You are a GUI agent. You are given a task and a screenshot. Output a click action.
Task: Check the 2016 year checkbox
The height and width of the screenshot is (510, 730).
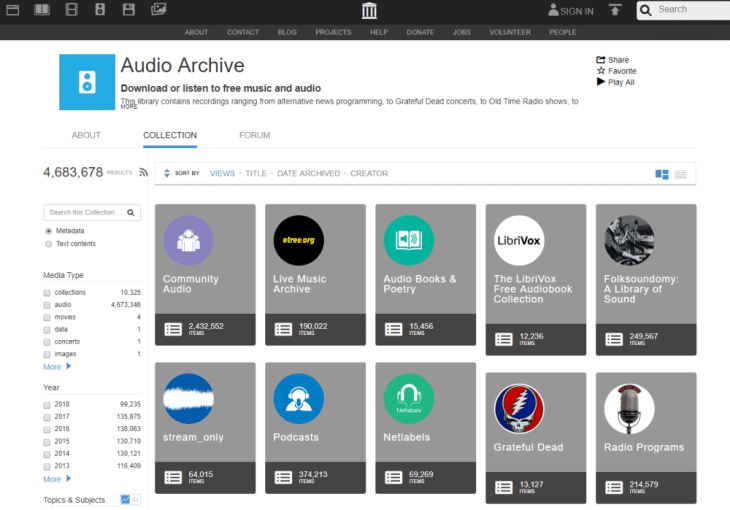click(47, 429)
